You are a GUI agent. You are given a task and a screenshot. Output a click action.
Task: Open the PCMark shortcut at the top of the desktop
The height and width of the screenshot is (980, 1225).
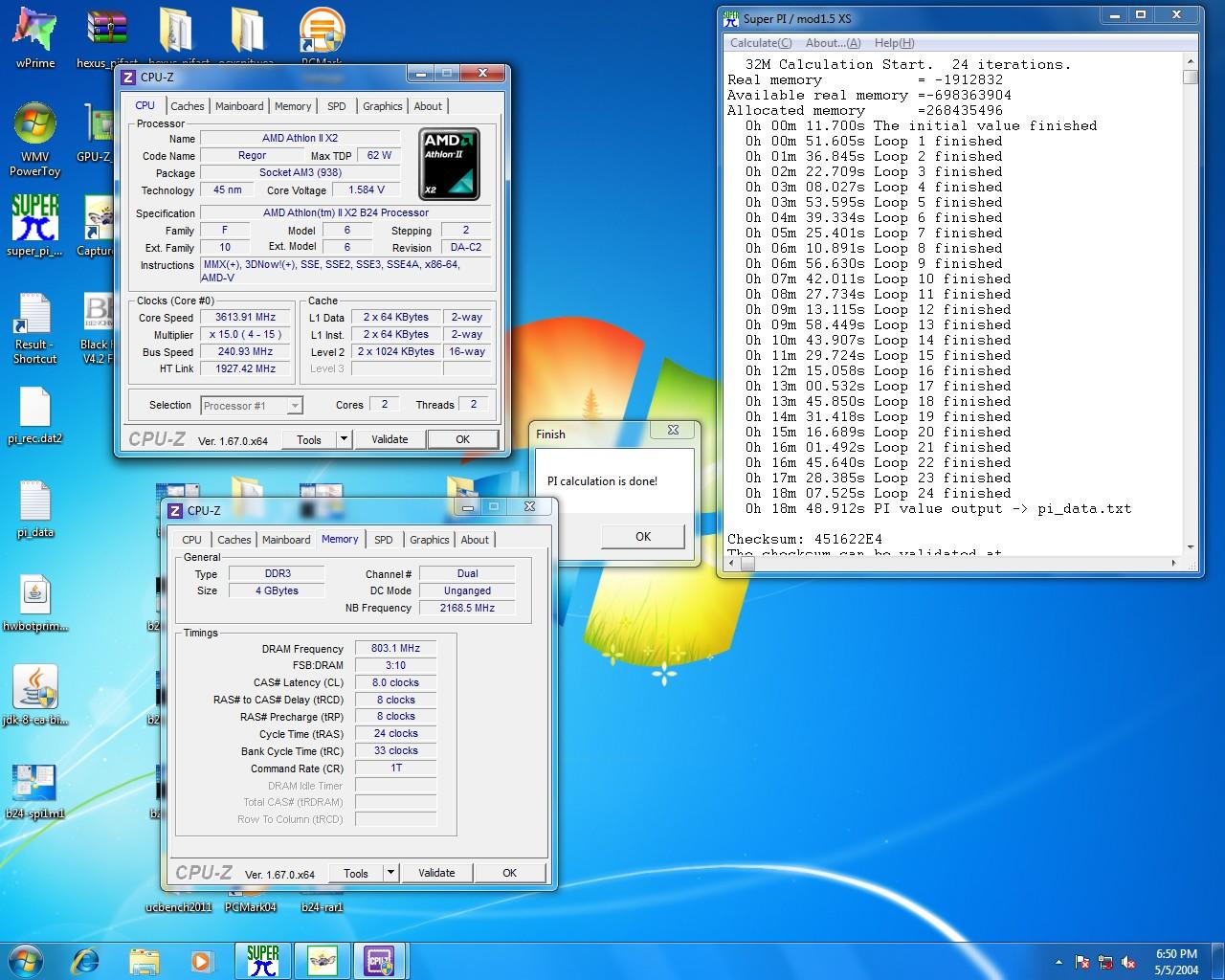(323, 38)
